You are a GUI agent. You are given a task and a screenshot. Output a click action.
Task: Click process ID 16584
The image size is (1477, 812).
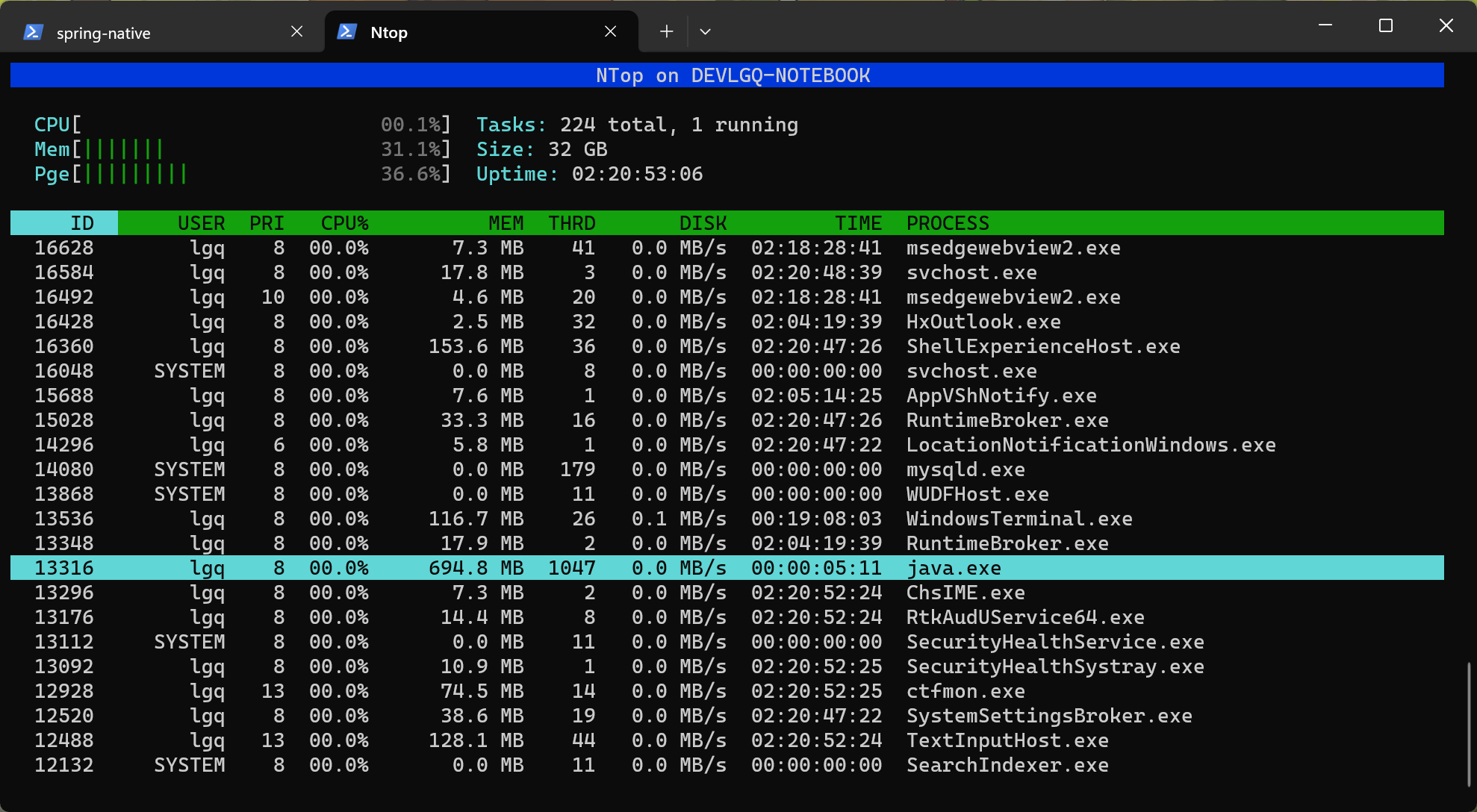click(x=64, y=272)
